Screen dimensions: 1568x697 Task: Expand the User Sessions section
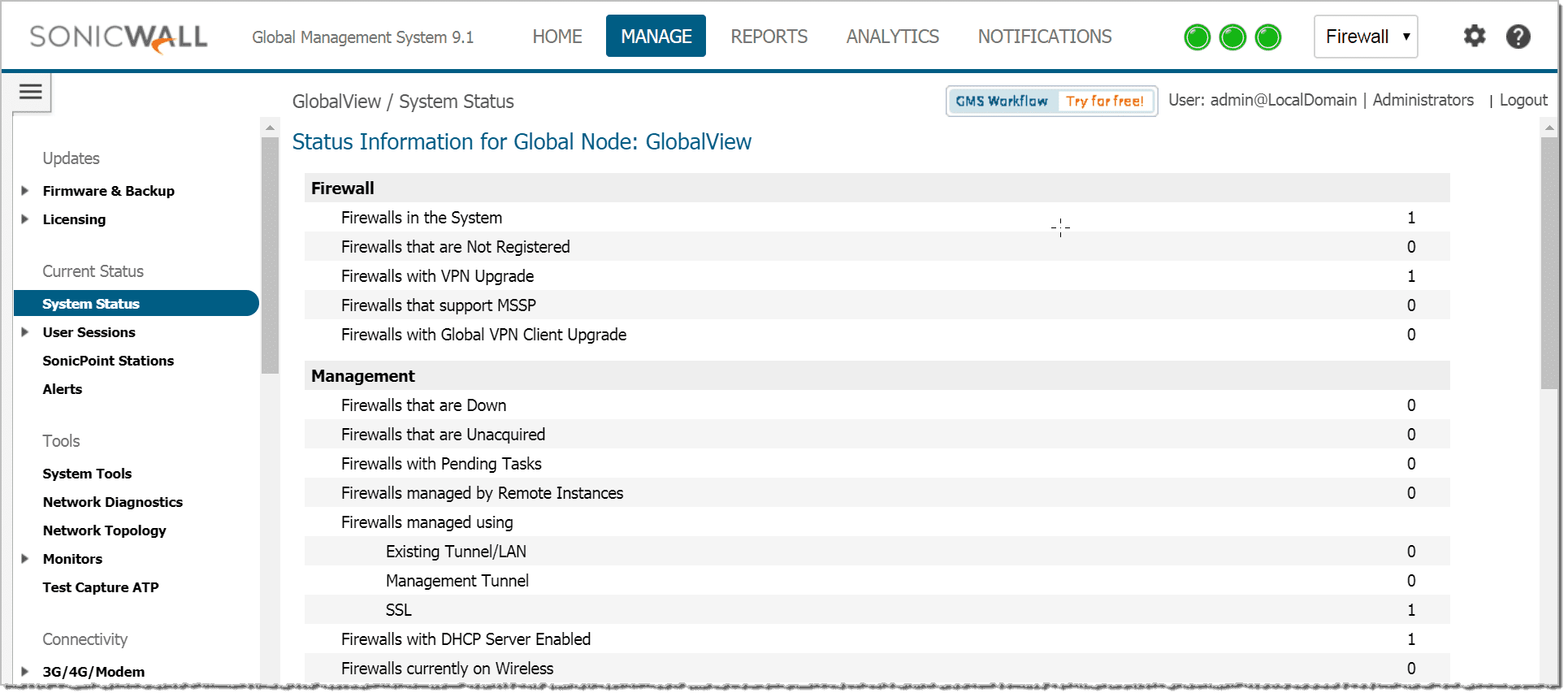(25, 332)
